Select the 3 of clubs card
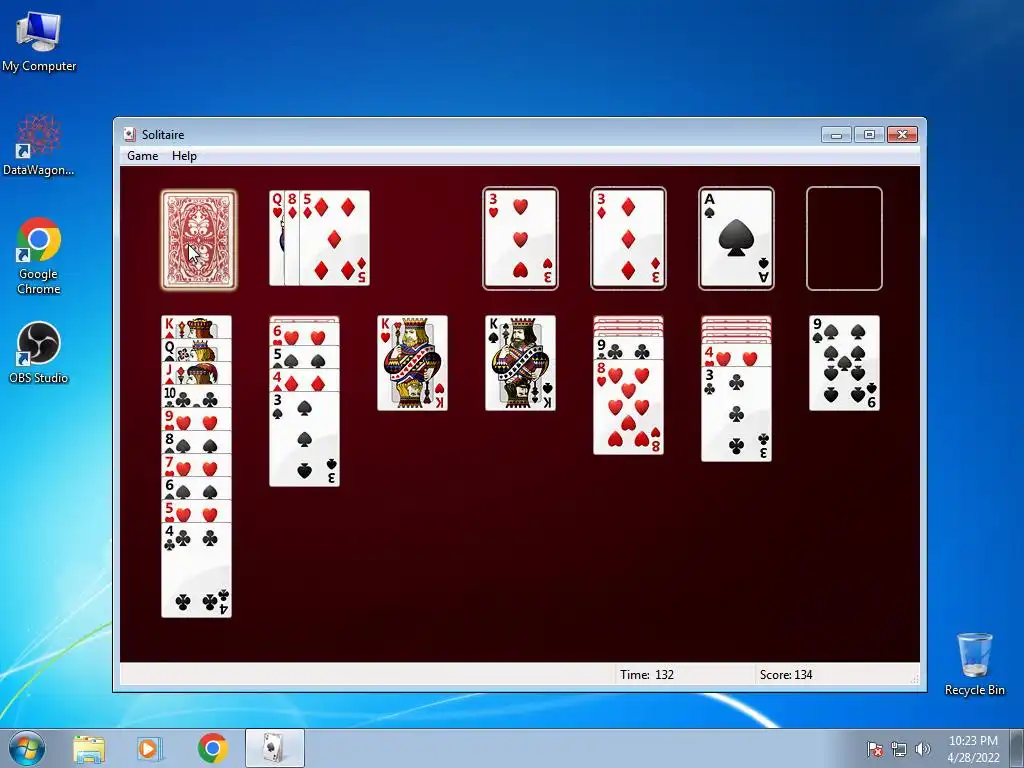 (736, 413)
